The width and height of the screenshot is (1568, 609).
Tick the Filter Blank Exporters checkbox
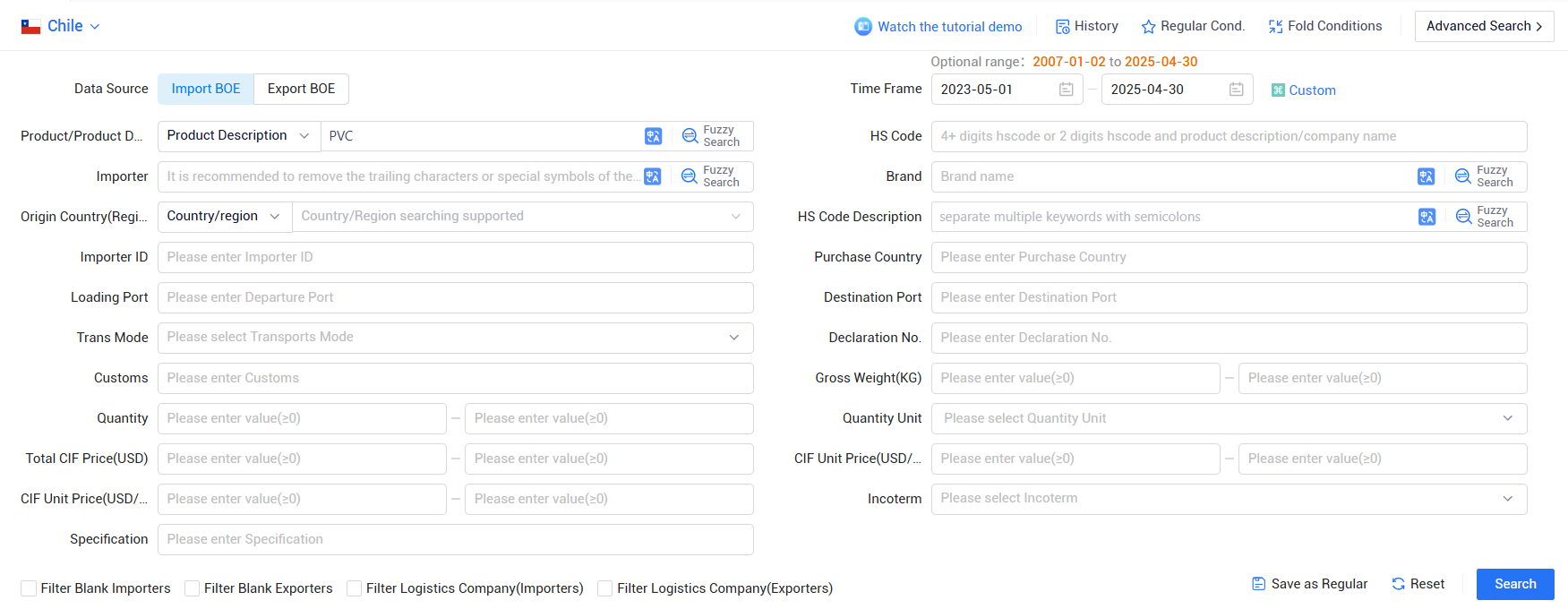pos(192,588)
